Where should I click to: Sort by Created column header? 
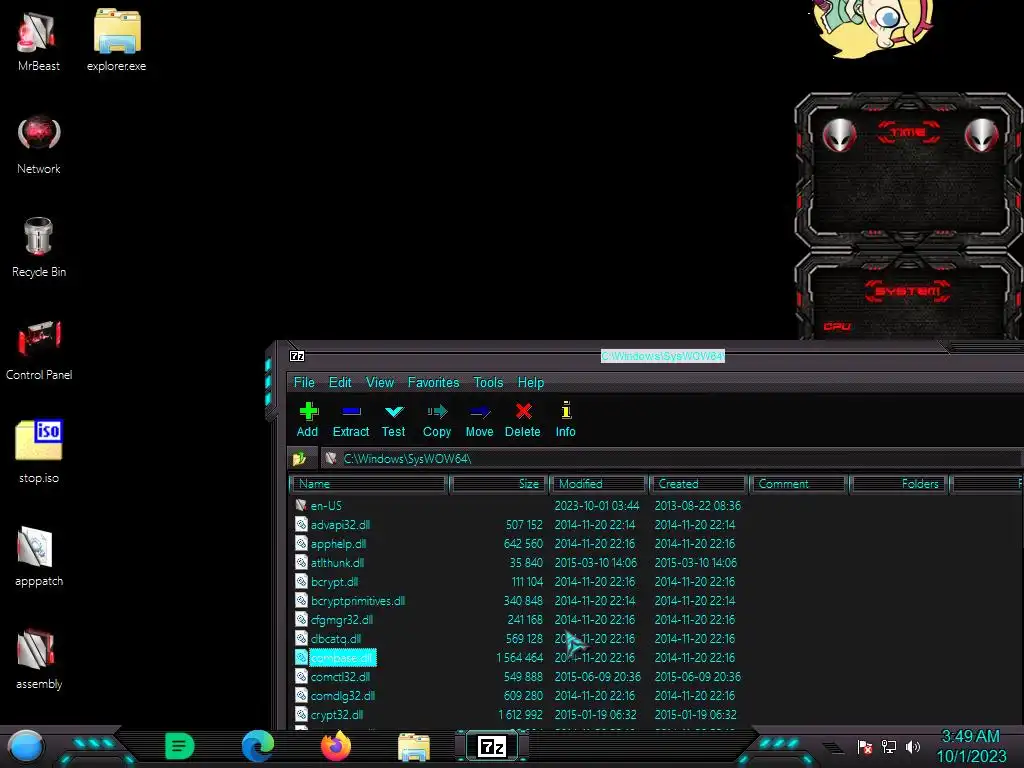(x=699, y=484)
